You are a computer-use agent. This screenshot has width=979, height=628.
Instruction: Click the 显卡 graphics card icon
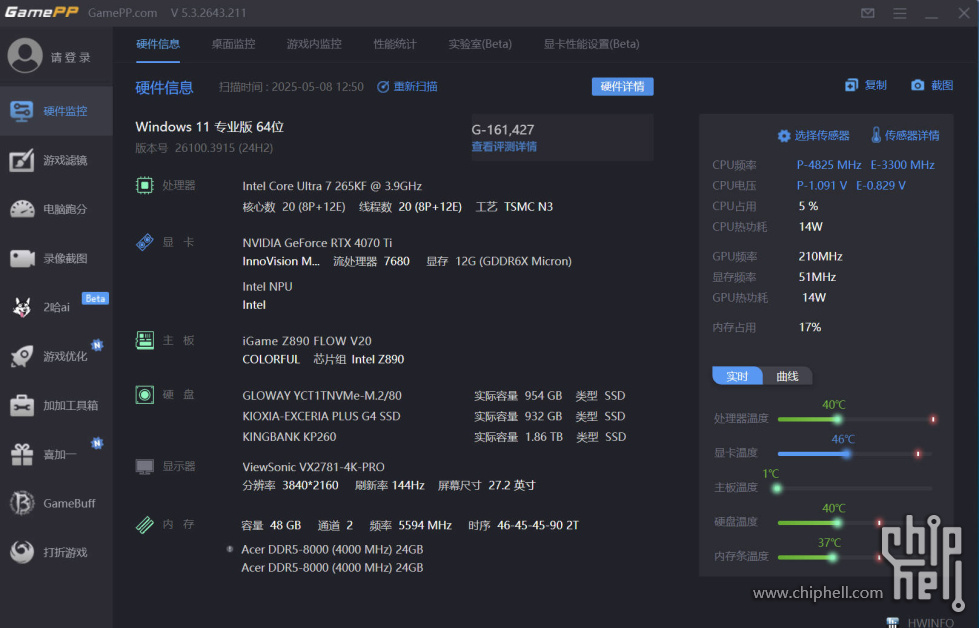pos(145,242)
